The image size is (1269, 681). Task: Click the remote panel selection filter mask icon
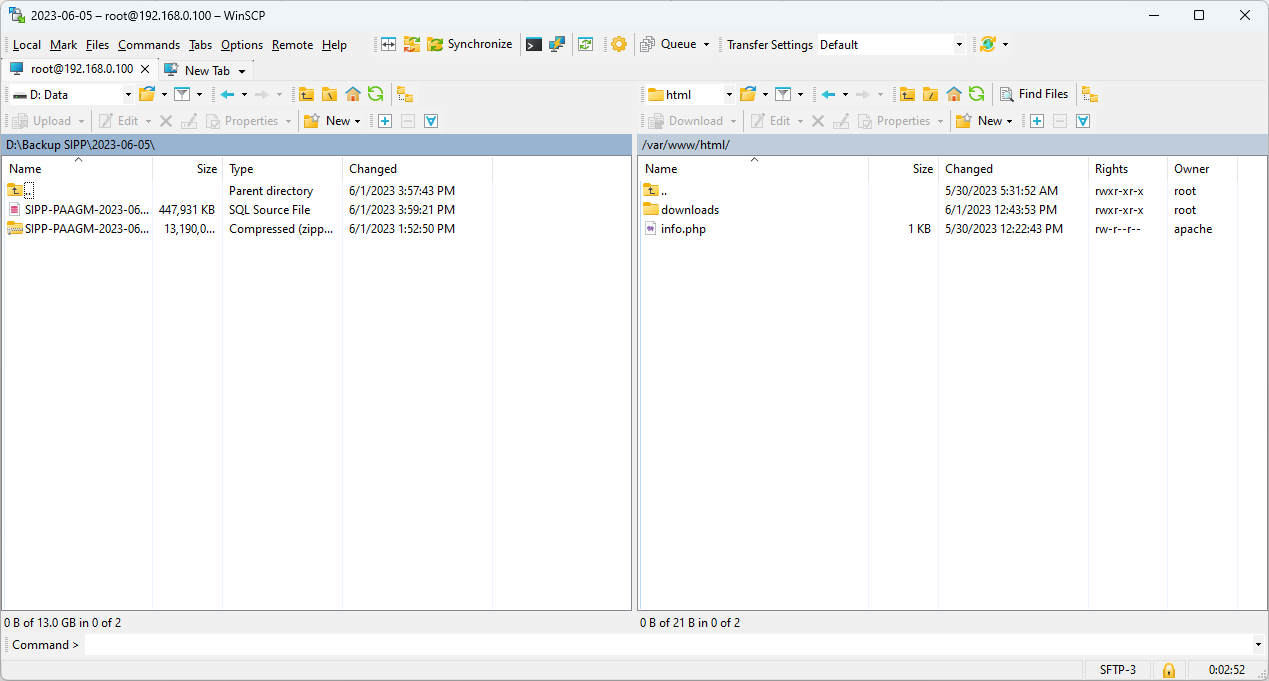(x=1083, y=121)
